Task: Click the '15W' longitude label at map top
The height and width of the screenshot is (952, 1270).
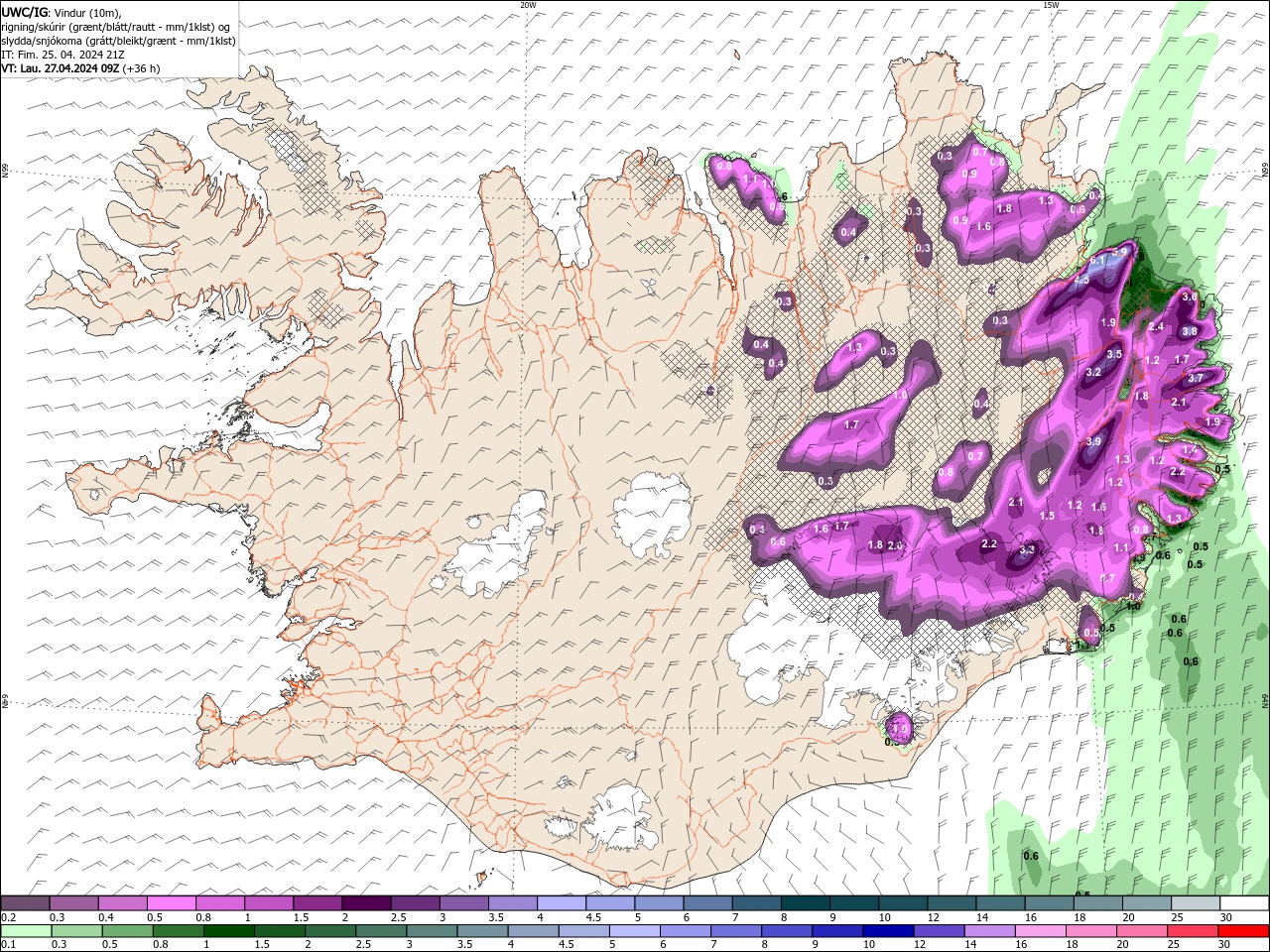Action: tap(1051, 5)
